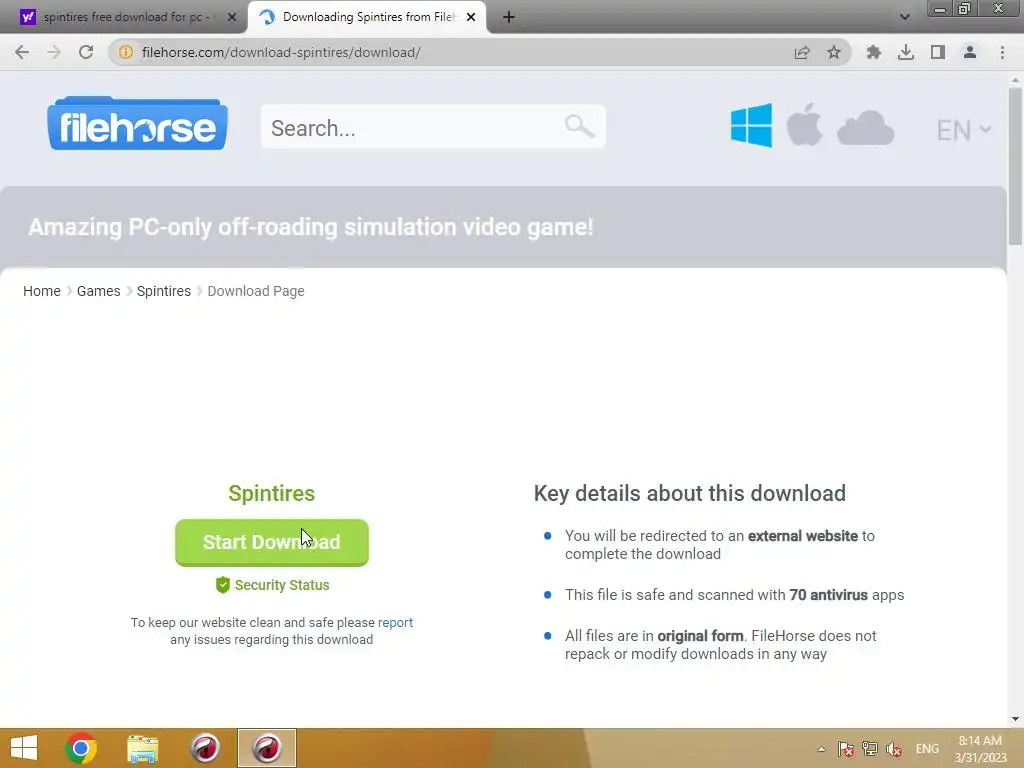Share this page icon
1024x768 pixels.
(x=802, y=52)
